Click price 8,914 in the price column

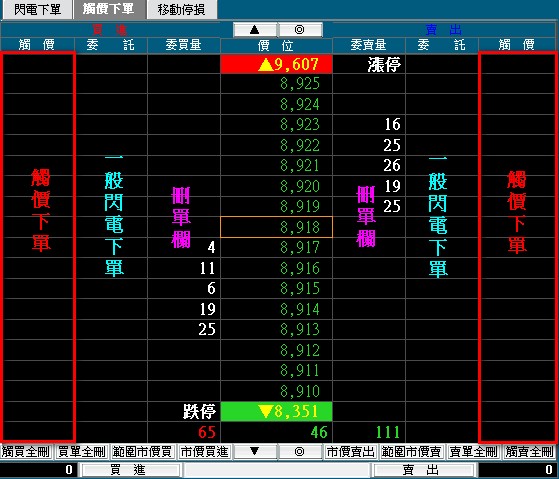pos(276,309)
